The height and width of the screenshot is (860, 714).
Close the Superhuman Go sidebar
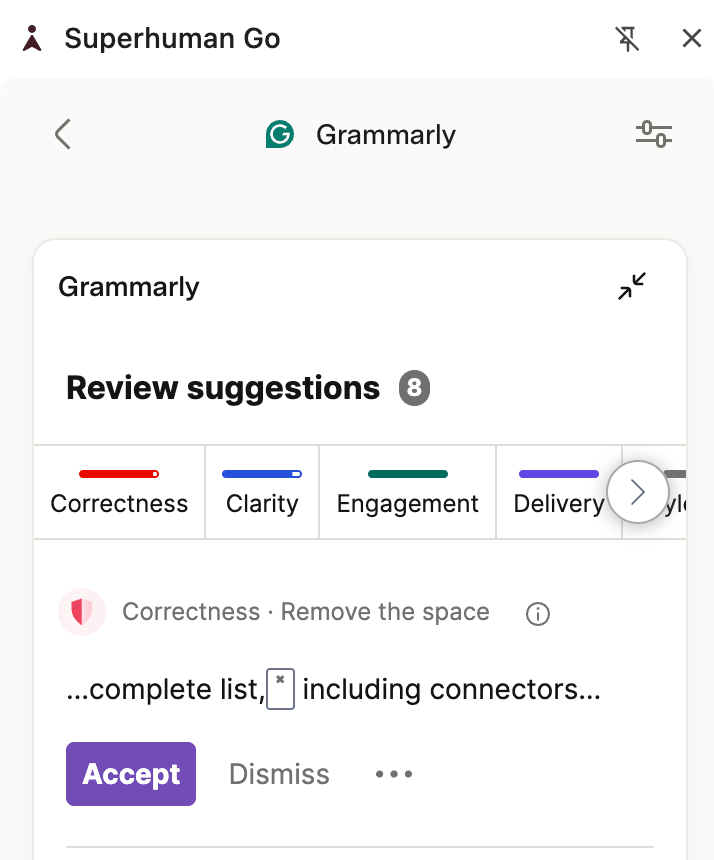692,38
